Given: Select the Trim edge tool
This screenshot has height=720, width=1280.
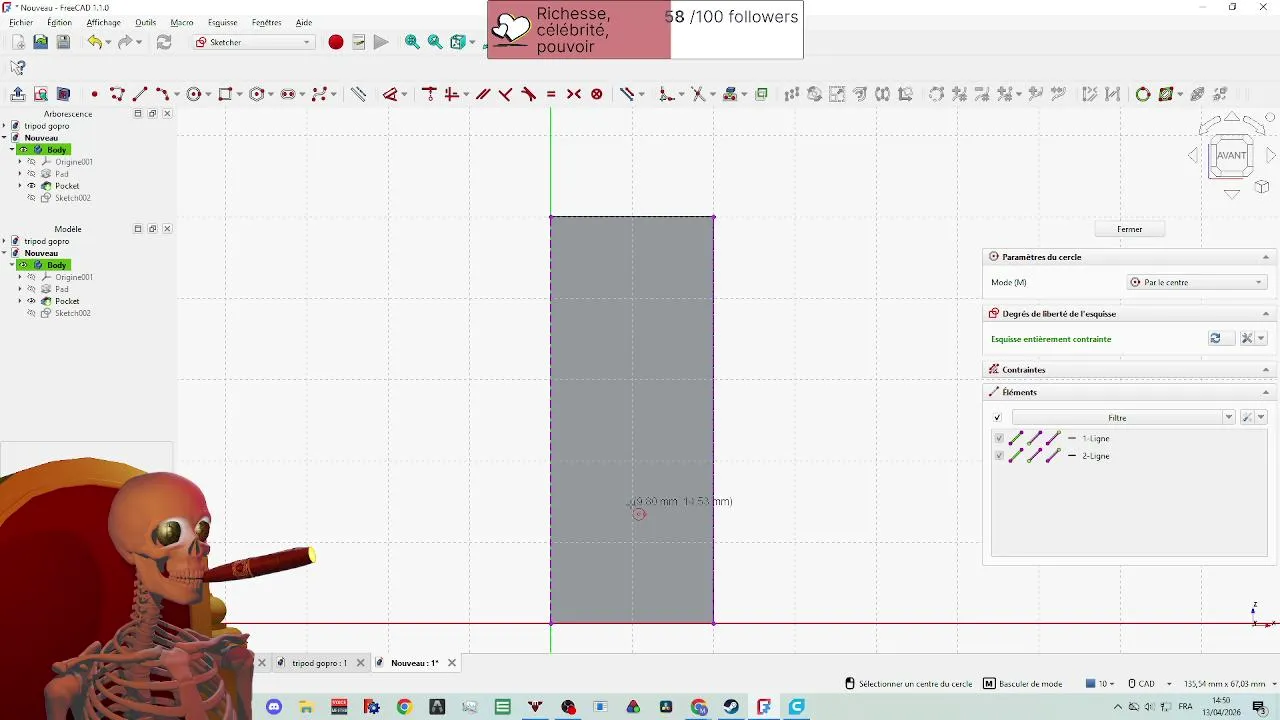Looking at the screenshot, I should [698, 94].
